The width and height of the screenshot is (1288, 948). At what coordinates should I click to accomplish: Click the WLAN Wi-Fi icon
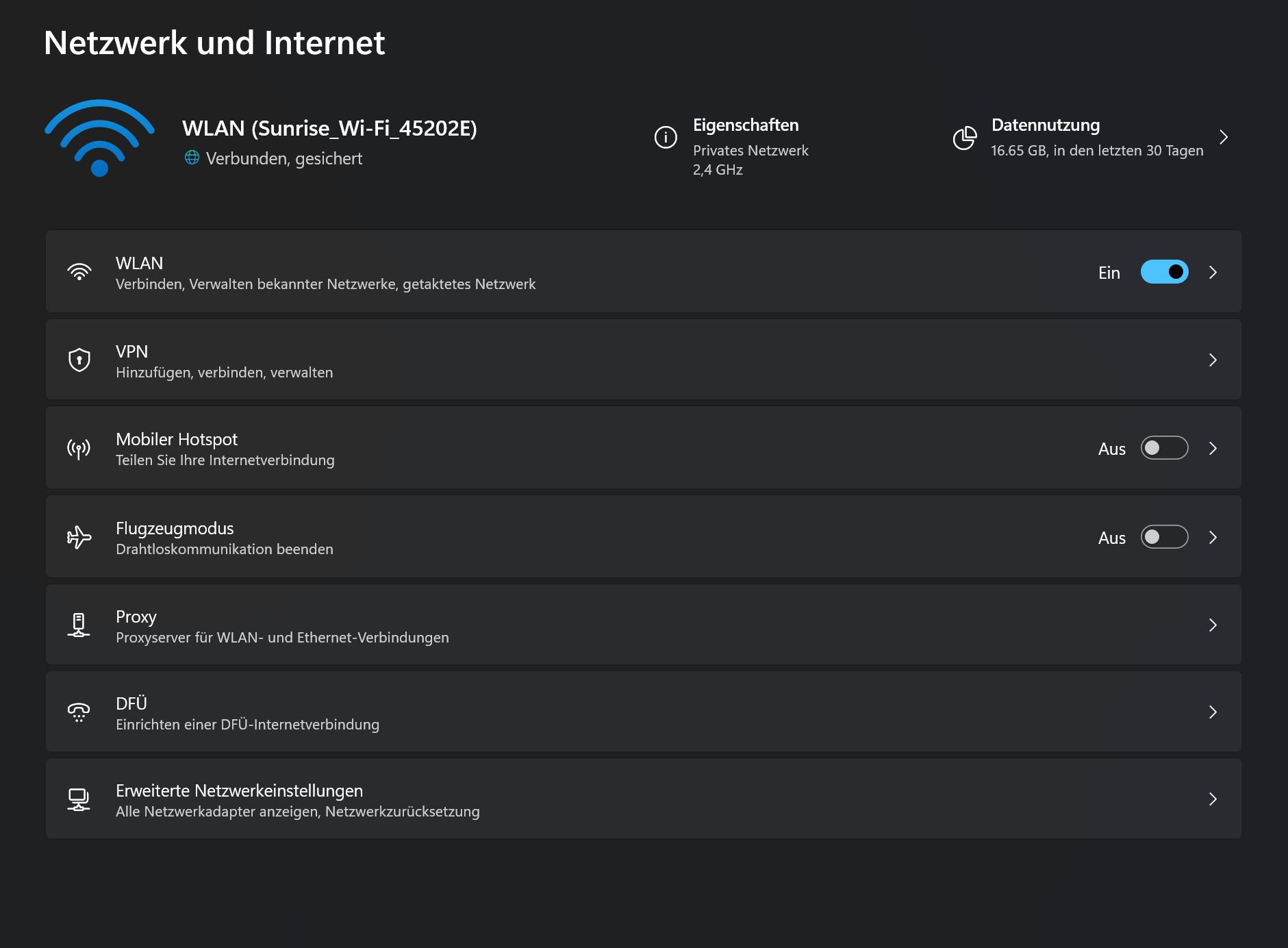tap(79, 271)
